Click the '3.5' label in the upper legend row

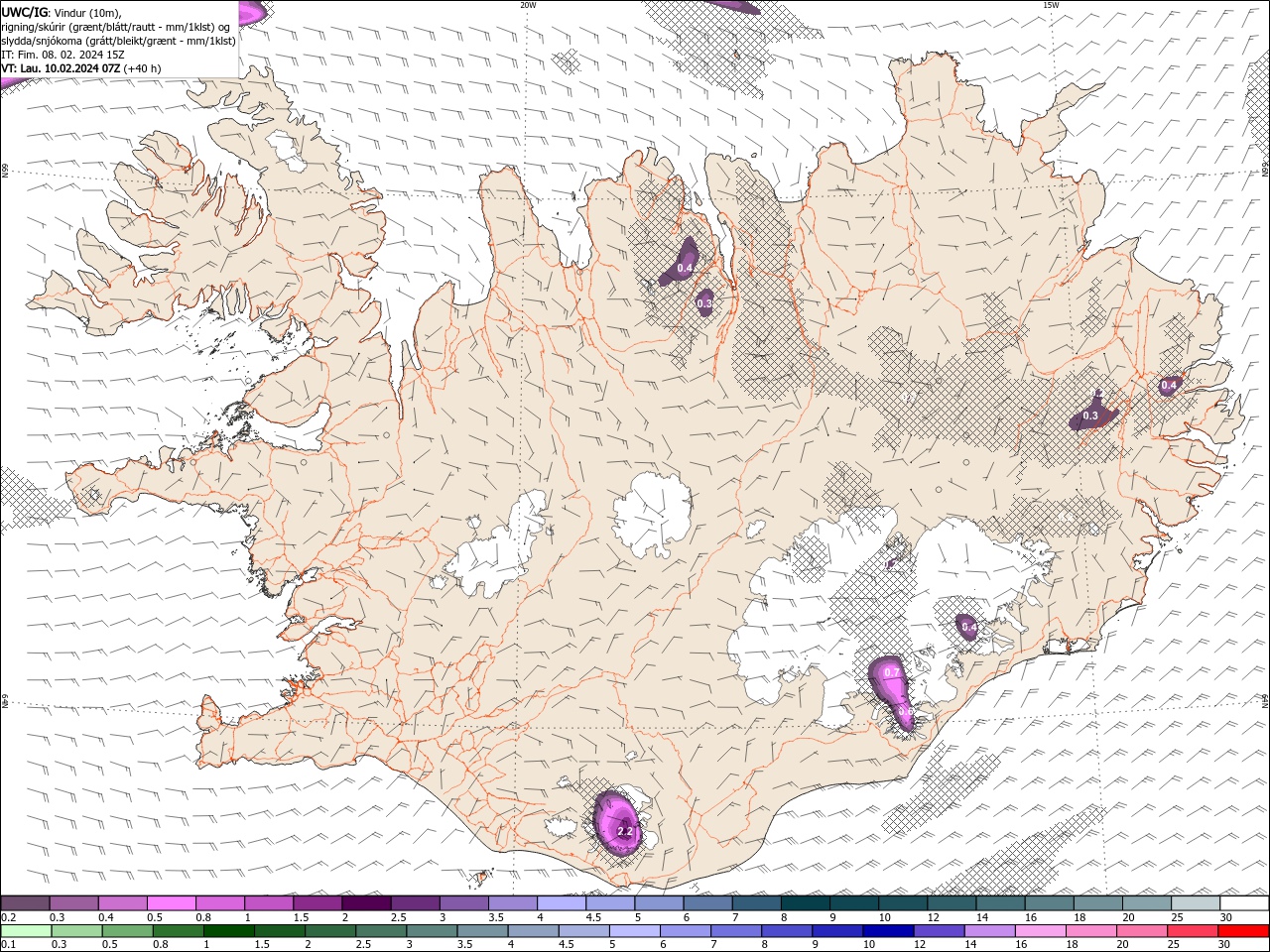[x=496, y=917]
